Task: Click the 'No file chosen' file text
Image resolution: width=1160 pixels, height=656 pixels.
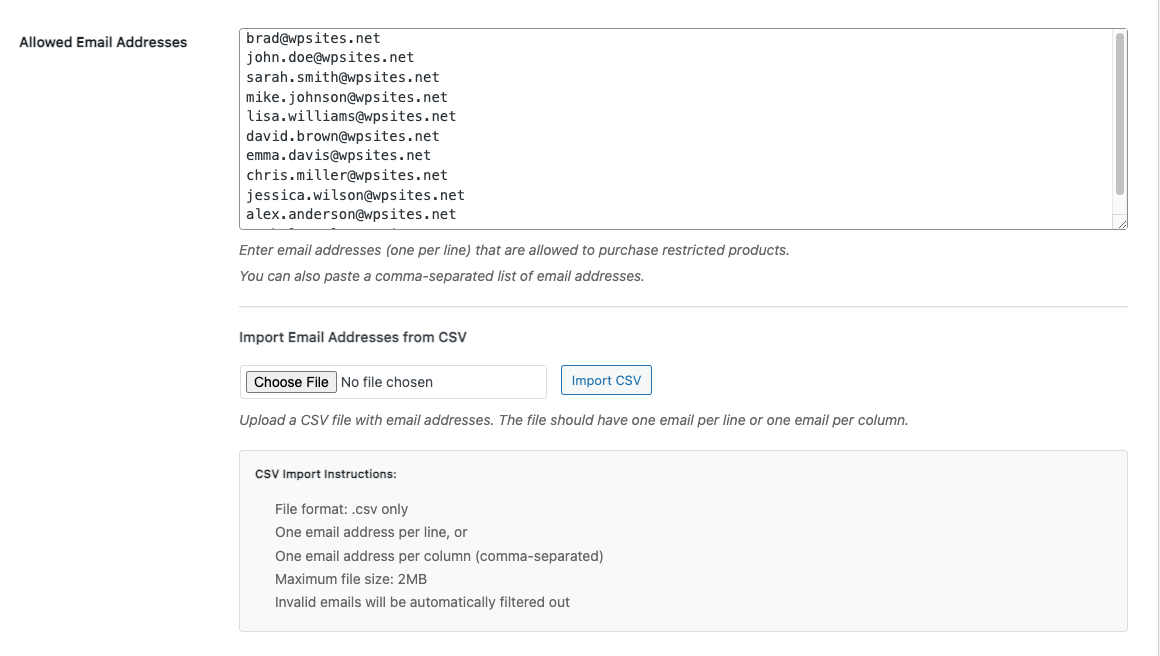Action: coord(387,382)
